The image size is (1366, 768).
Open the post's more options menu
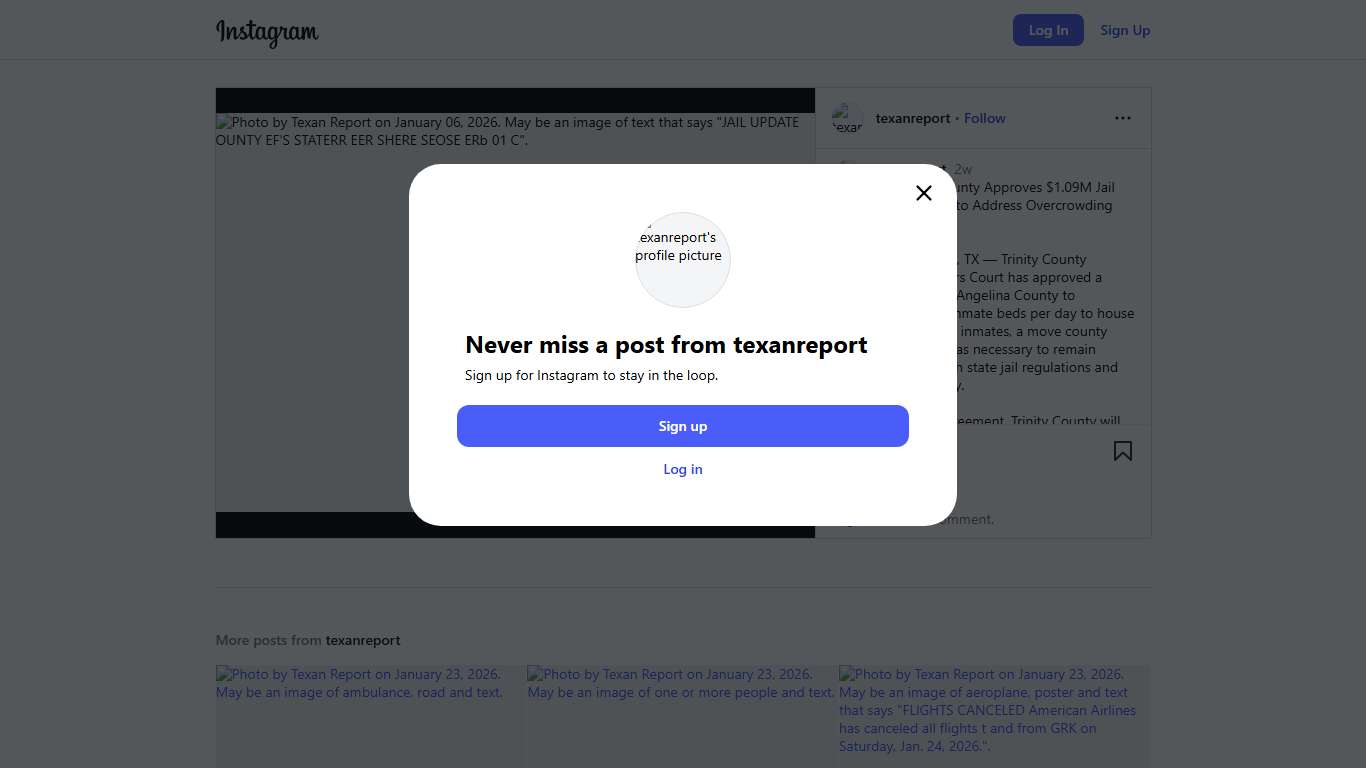[1122, 118]
